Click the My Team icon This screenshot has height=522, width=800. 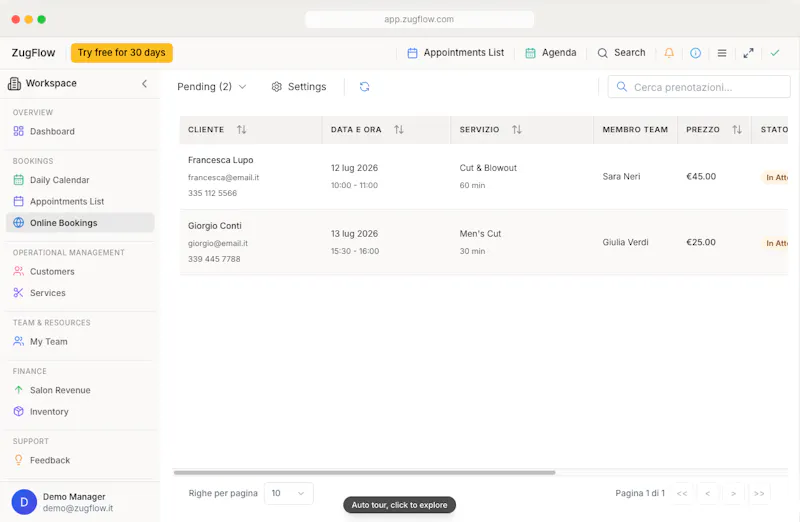click(18, 341)
